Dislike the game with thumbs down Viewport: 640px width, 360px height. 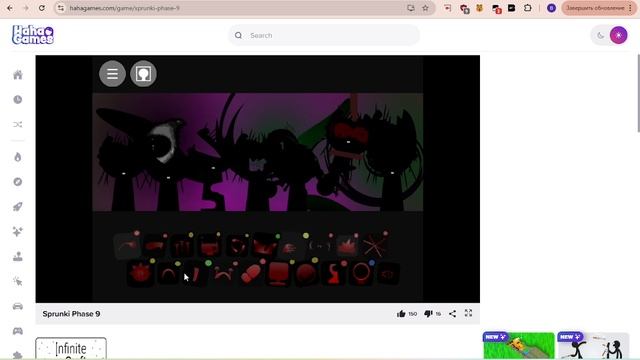428,313
